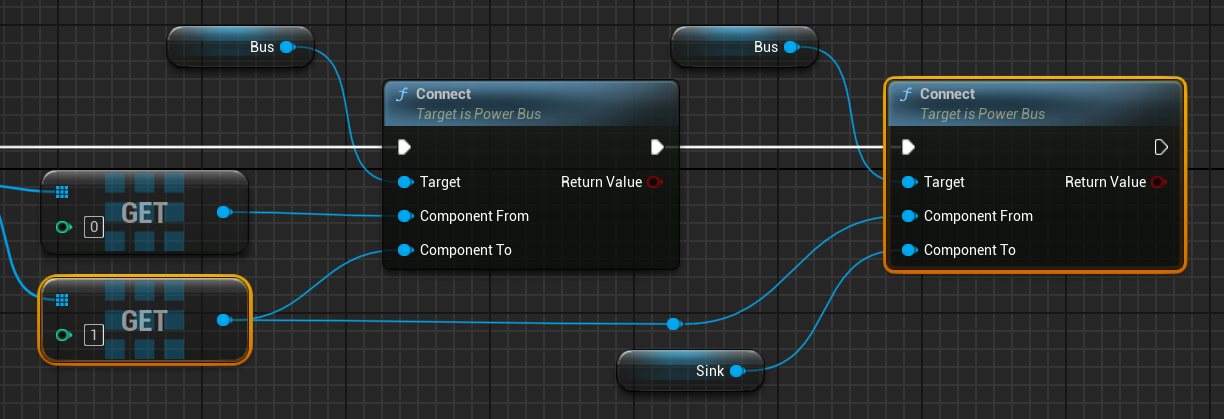Screen dimensions: 1224x419
Task: Click the execution output pin of the left Connect node
Action: click(x=657, y=148)
